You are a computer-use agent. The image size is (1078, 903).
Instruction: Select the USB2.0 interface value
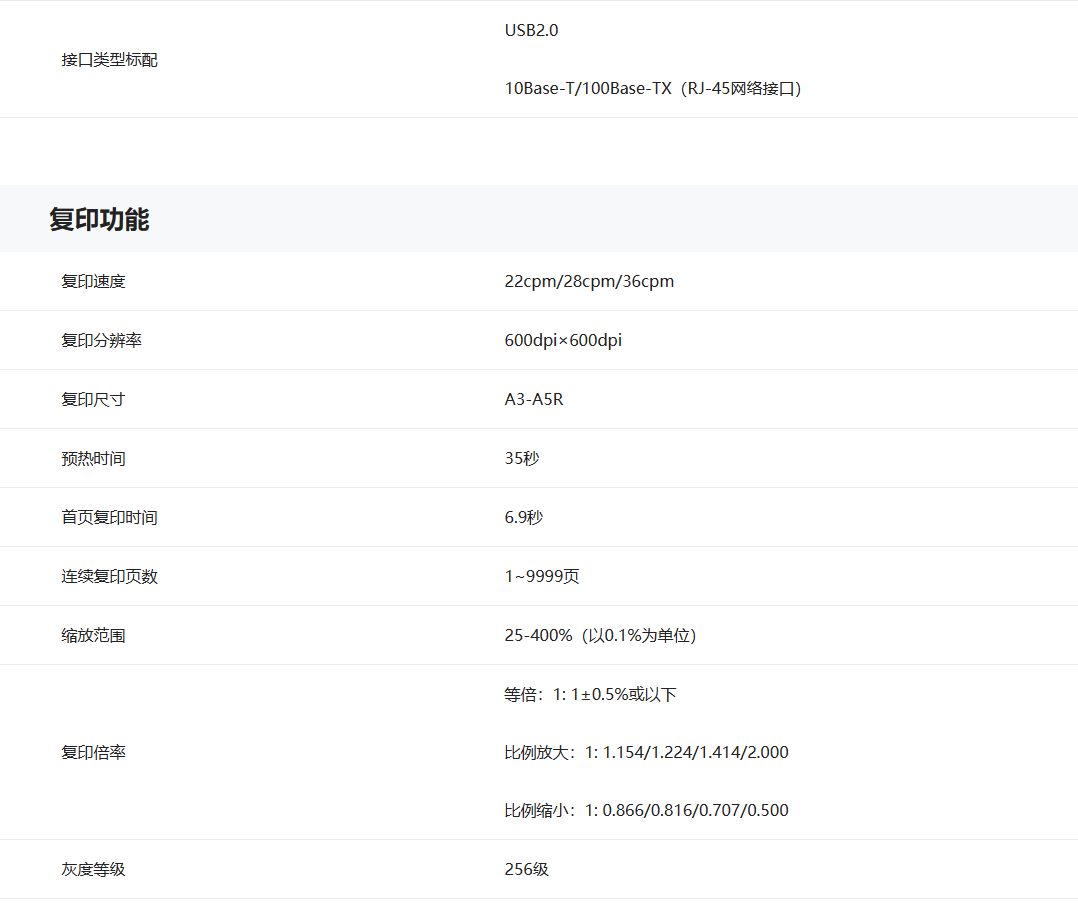click(531, 30)
